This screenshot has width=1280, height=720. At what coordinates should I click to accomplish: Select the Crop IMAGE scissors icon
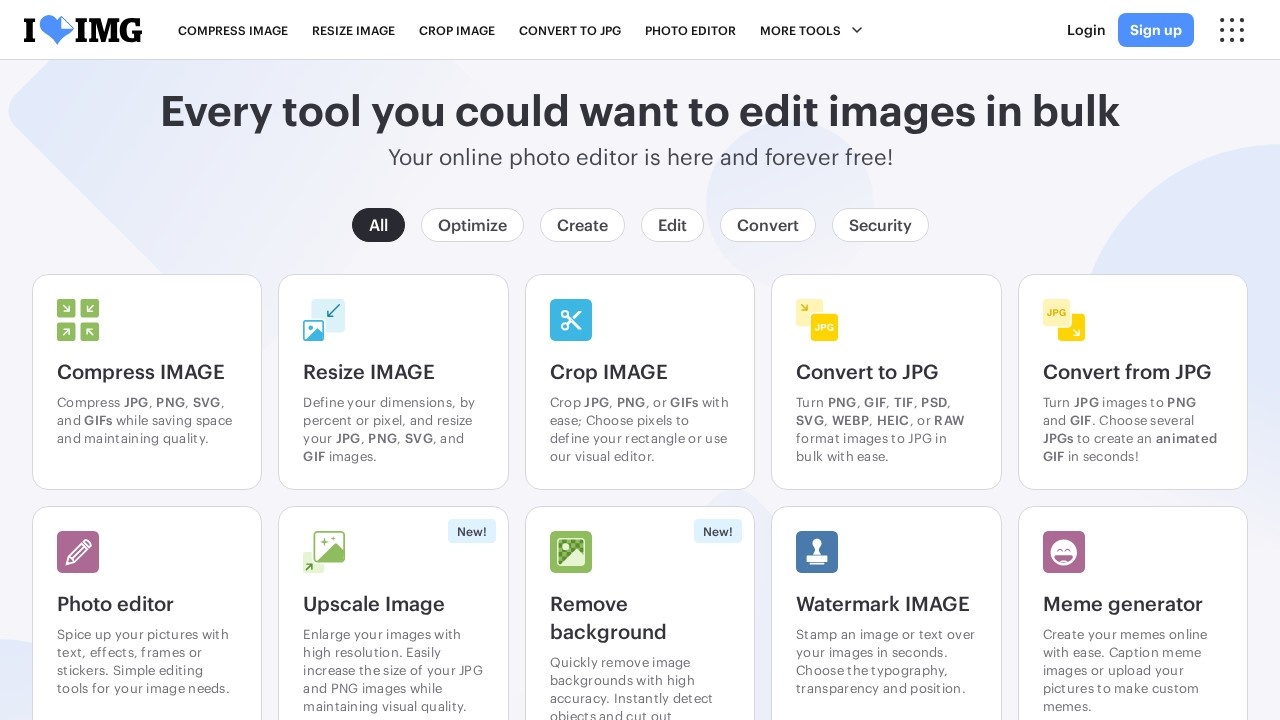coord(571,320)
